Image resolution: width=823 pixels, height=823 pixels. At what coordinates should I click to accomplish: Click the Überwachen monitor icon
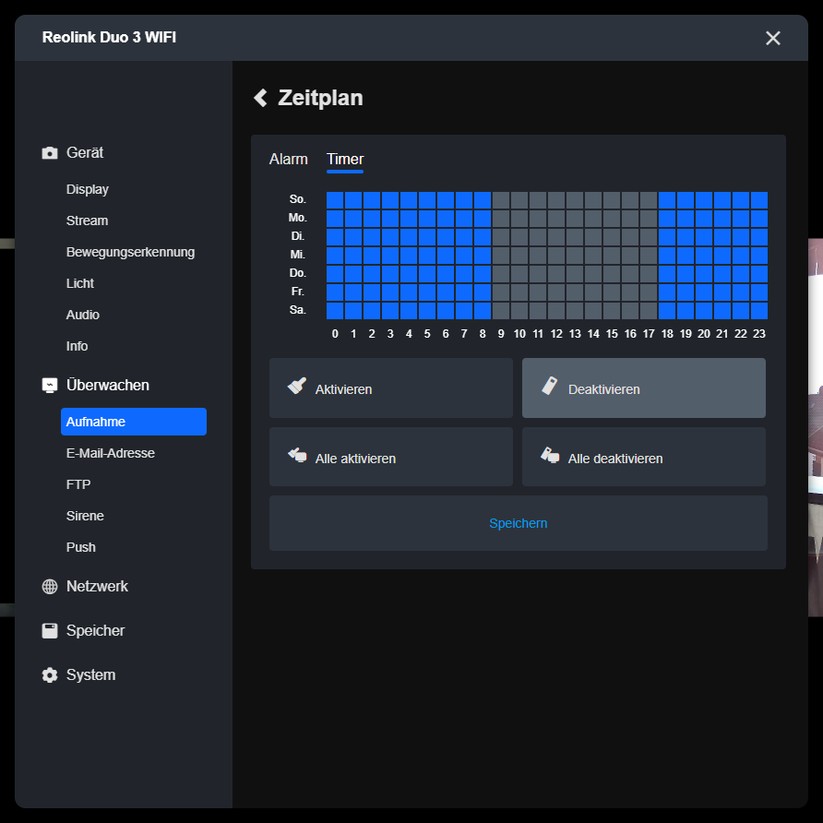click(x=49, y=384)
